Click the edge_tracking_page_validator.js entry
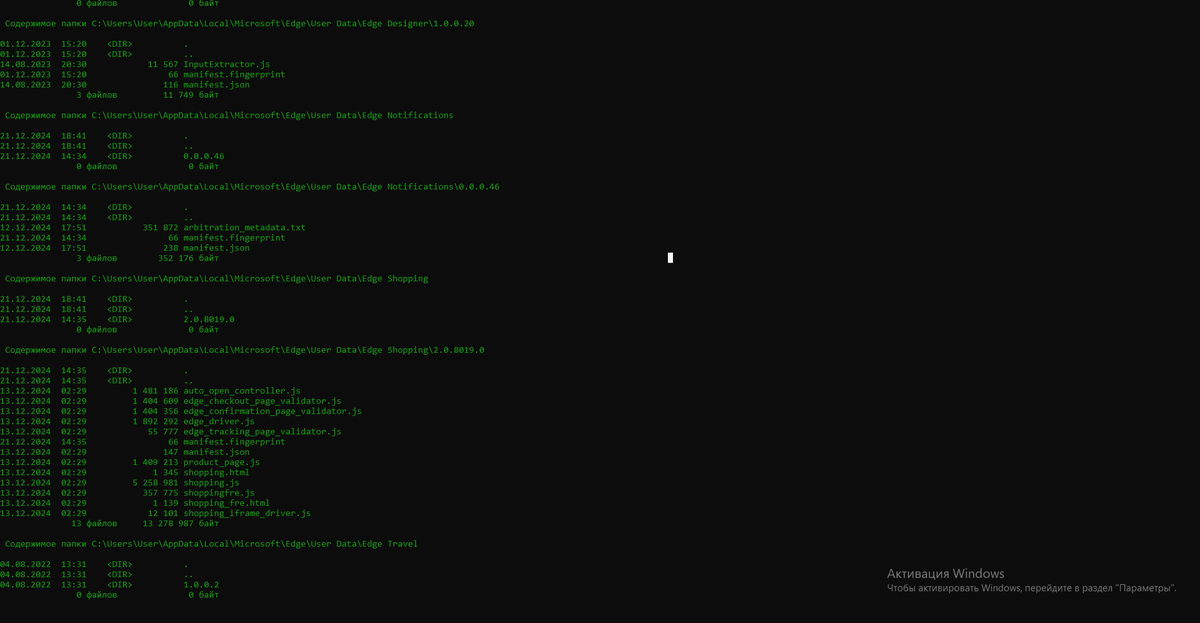Image resolution: width=1200 pixels, height=623 pixels. click(x=262, y=431)
